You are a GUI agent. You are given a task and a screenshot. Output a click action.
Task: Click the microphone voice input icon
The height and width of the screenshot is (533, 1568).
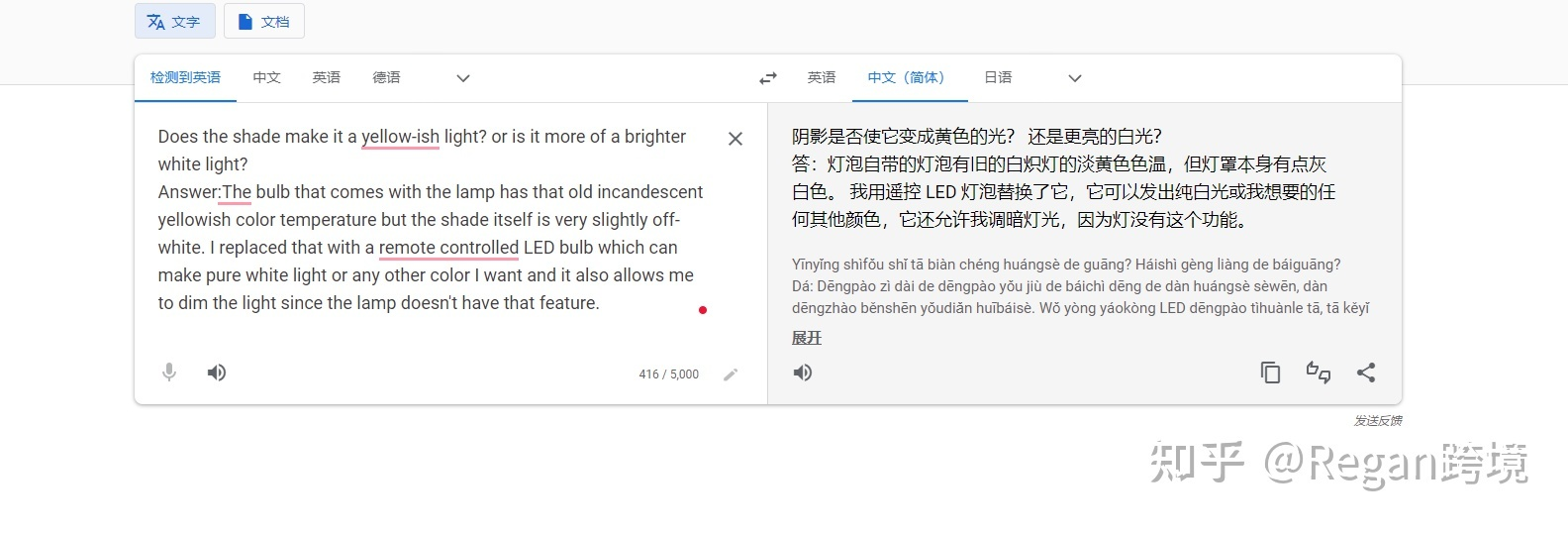(x=169, y=373)
